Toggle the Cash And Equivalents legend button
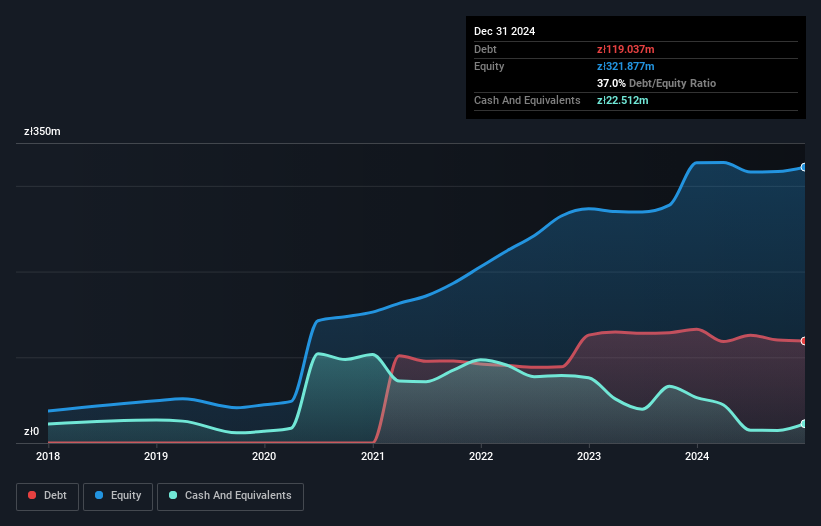This screenshot has width=821, height=526. (x=230, y=496)
